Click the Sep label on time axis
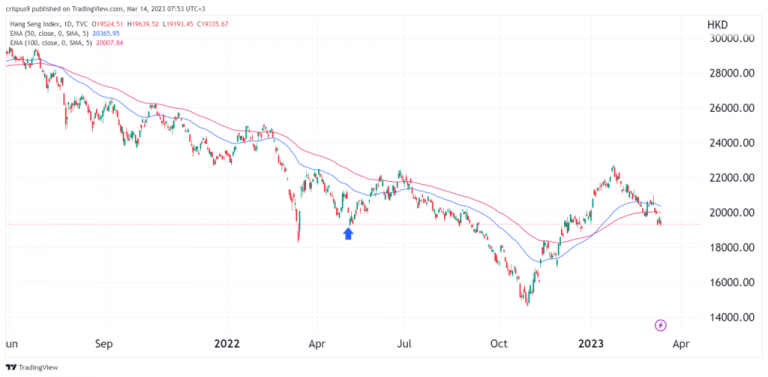 point(104,344)
